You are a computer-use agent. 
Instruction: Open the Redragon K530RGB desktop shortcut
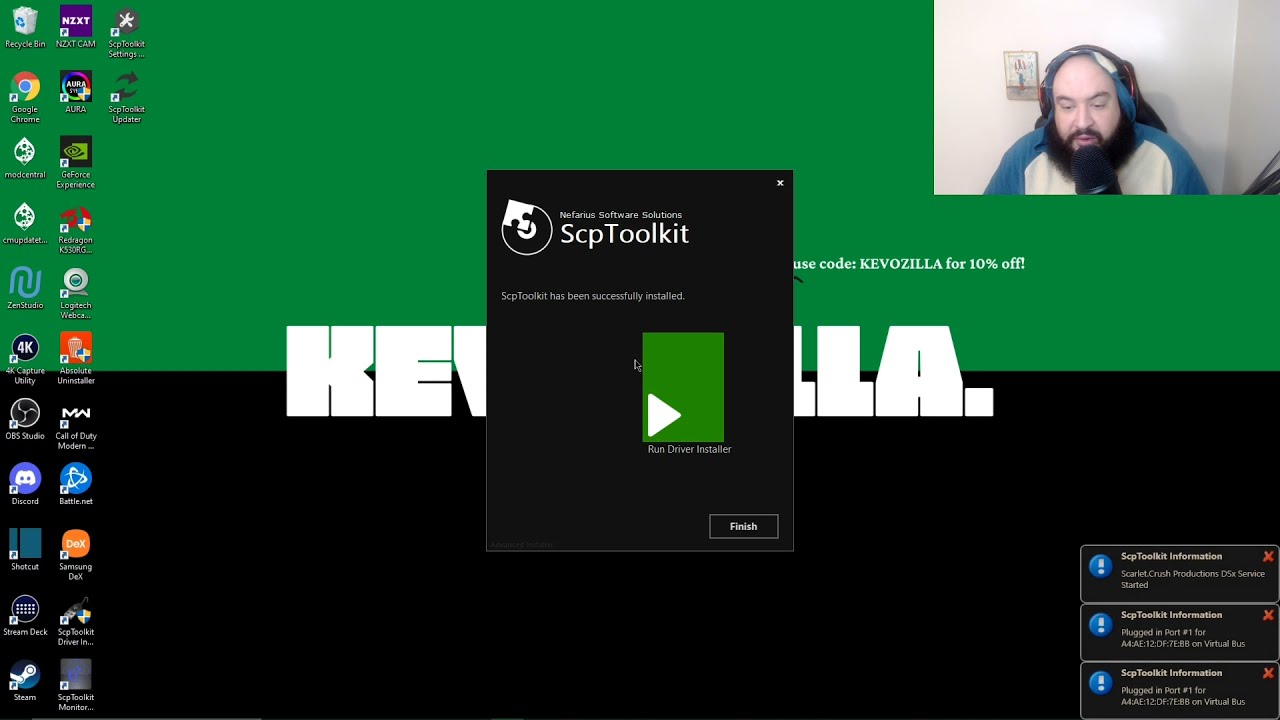click(76, 228)
